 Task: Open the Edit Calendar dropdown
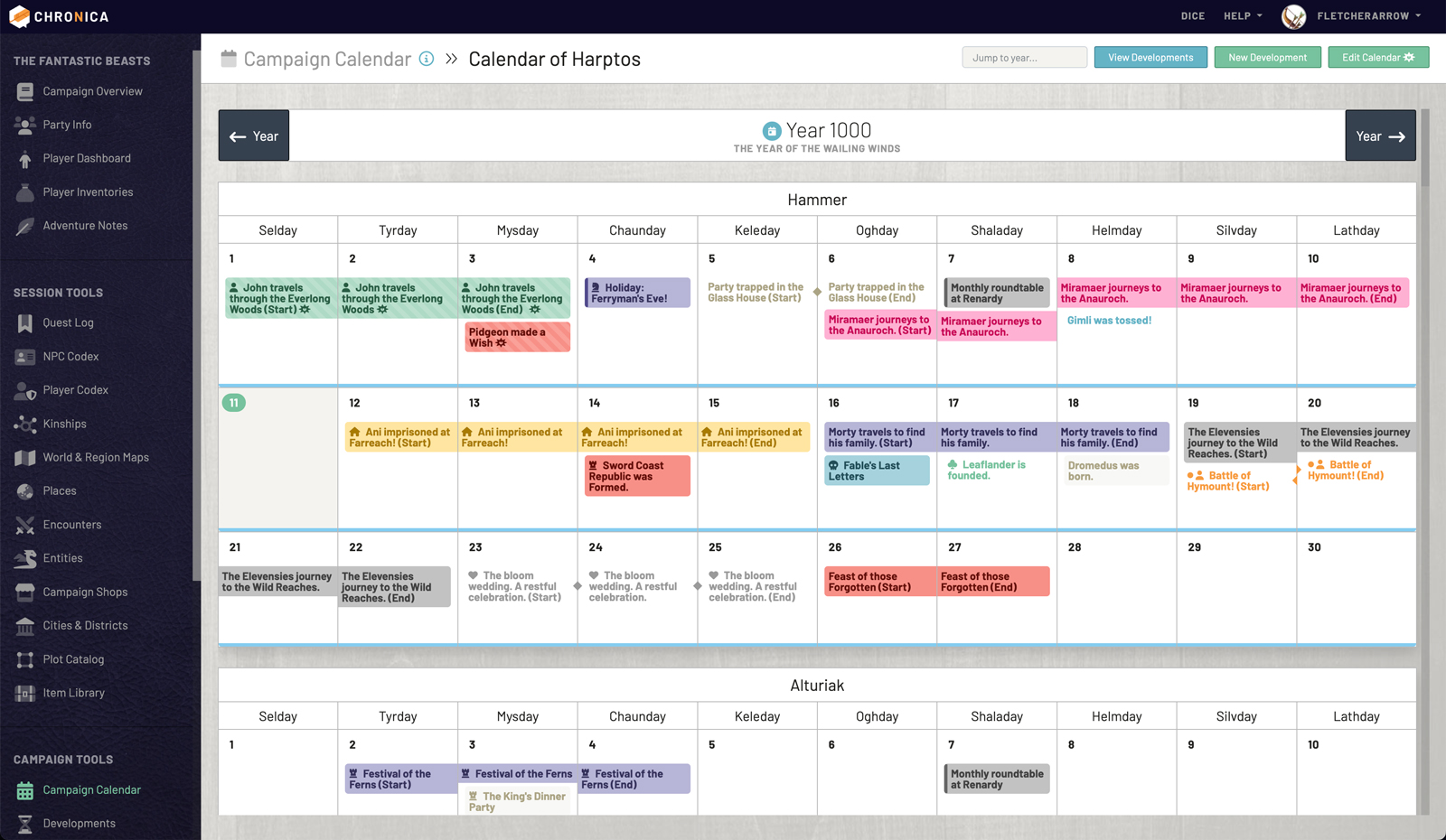1378,58
